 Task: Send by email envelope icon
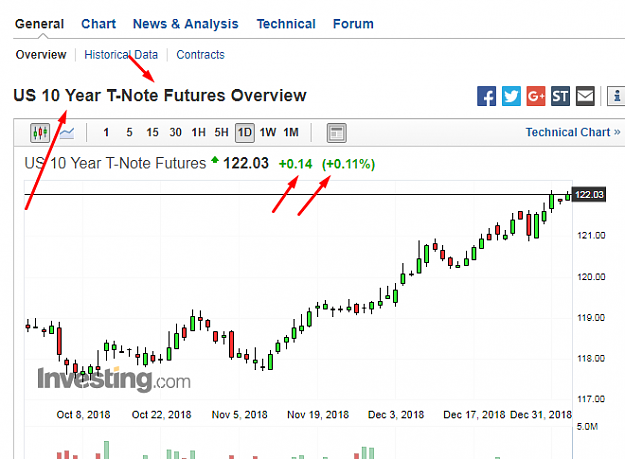click(x=585, y=96)
